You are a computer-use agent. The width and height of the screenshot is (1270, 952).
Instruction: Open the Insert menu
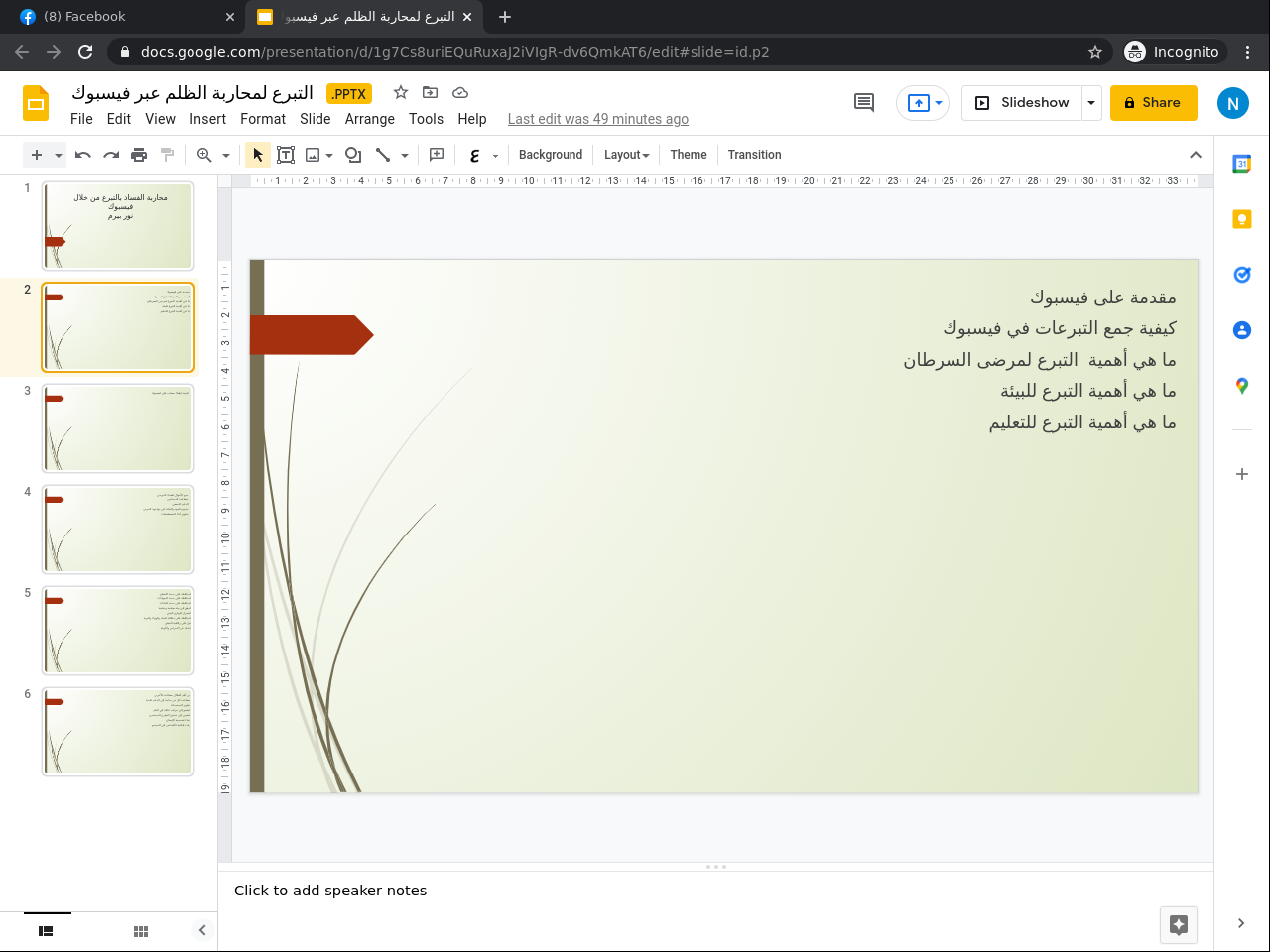[208, 119]
